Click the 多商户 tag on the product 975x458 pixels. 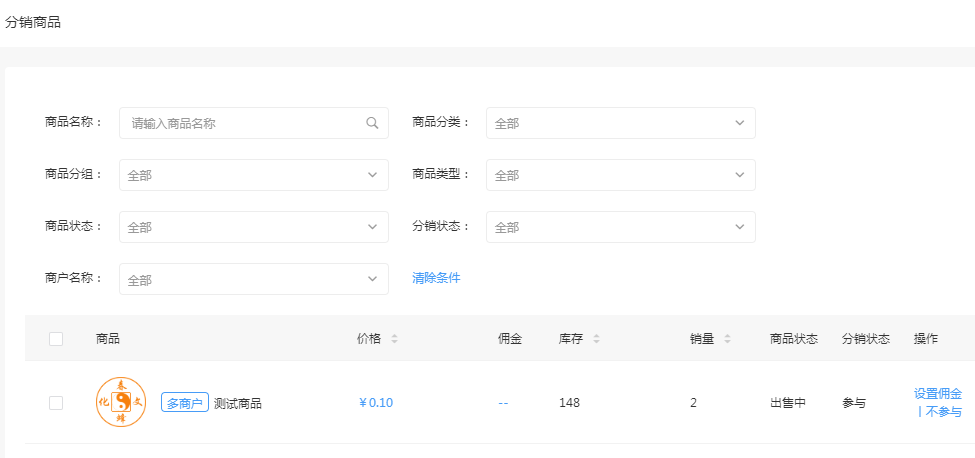(184, 403)
